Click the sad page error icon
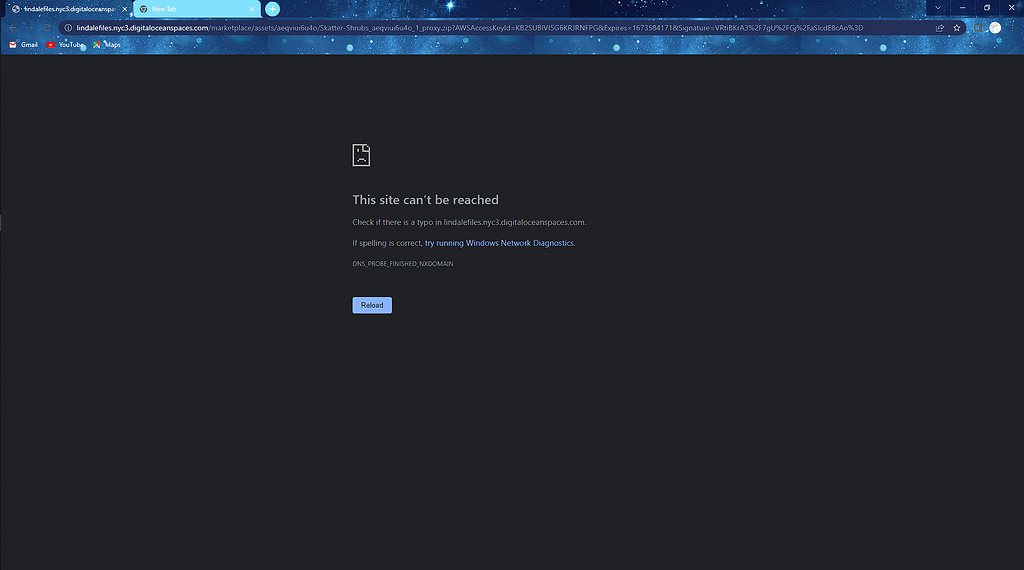 click(x=361, y=155)
